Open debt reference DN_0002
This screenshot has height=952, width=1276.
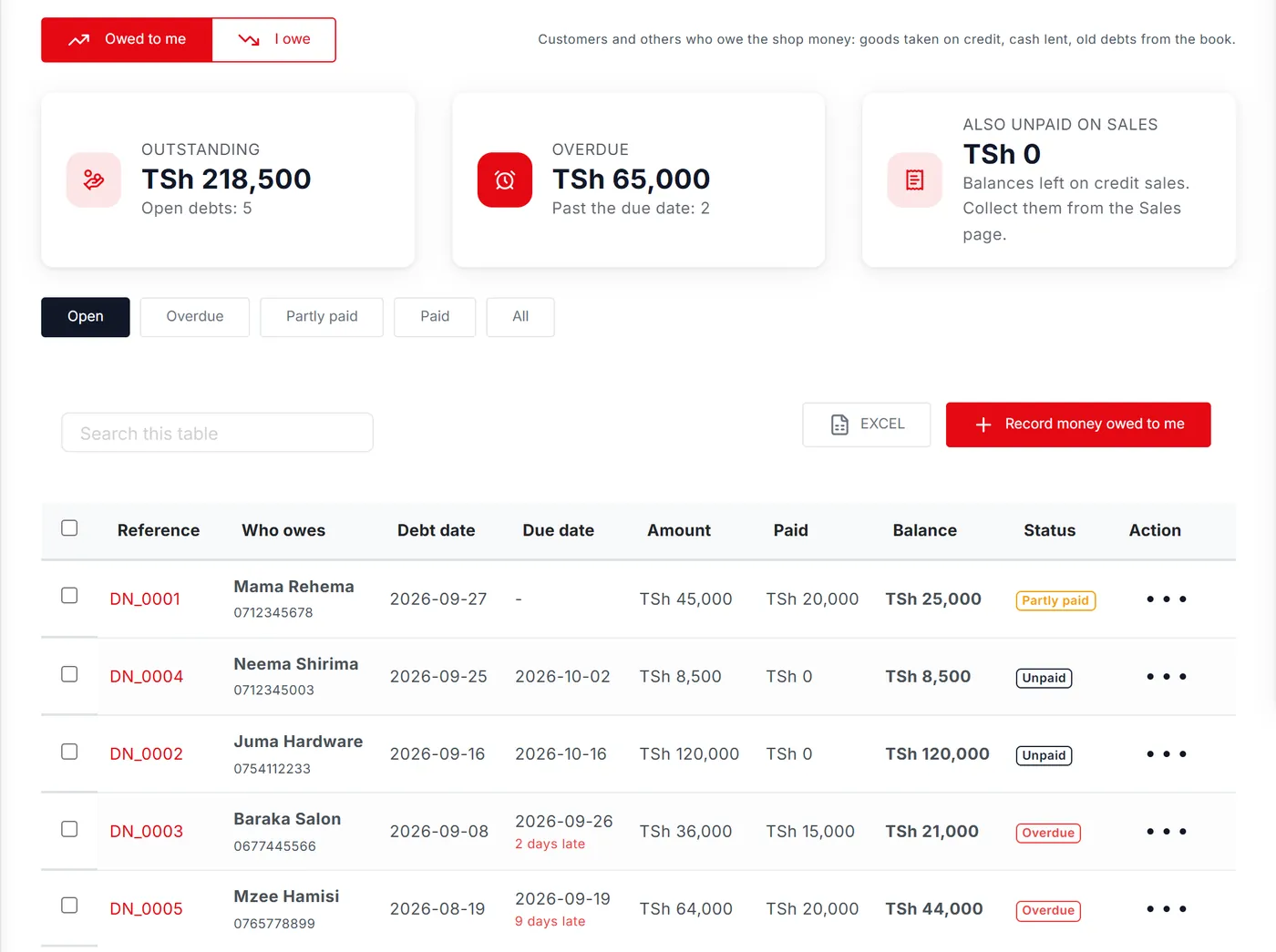pyautogui.click(x=147, y=754)
